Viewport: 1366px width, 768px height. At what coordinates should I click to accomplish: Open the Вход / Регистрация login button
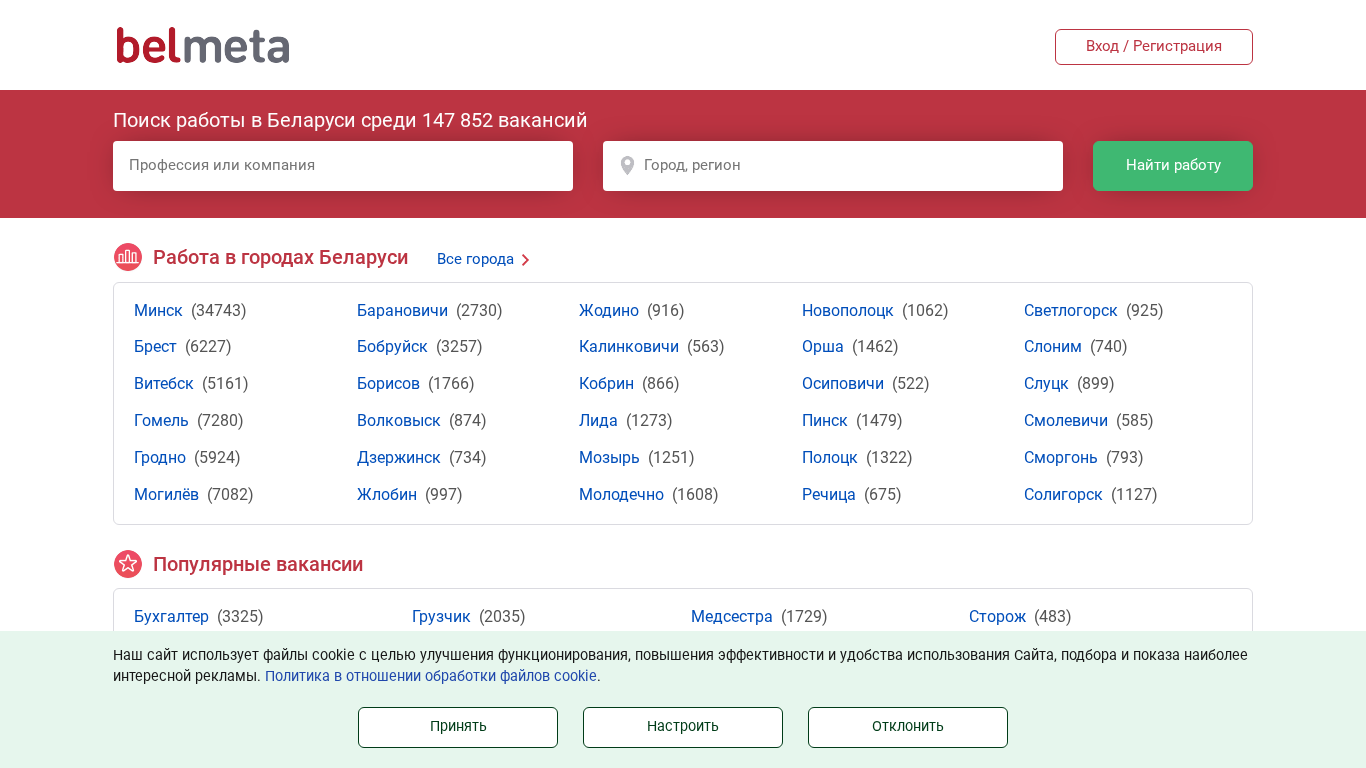click(x=1153, y=47)
